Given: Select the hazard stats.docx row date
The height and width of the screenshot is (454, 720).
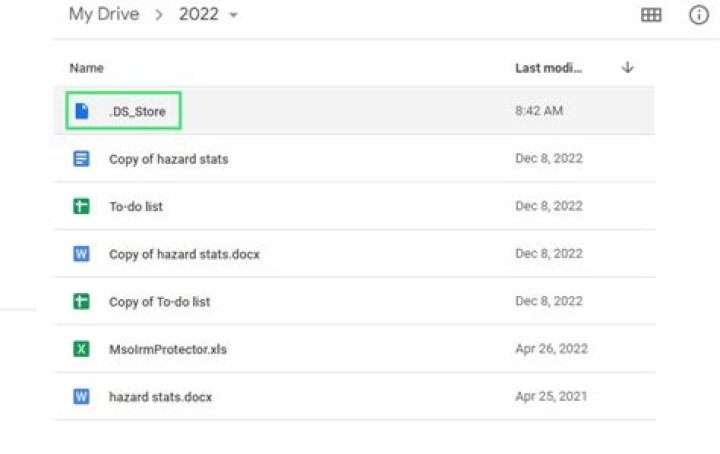Looking at the screenshot, I should click(548, 396).
